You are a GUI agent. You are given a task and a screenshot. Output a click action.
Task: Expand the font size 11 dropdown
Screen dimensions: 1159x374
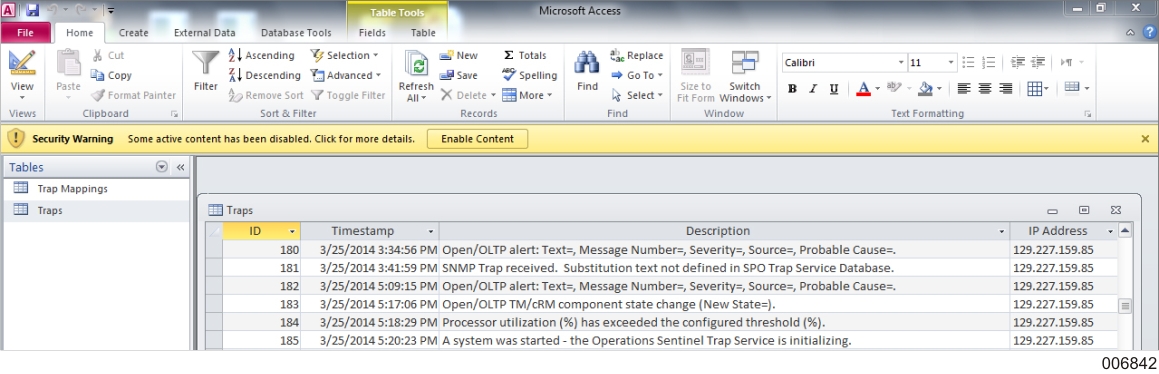(x=951, y=63)
